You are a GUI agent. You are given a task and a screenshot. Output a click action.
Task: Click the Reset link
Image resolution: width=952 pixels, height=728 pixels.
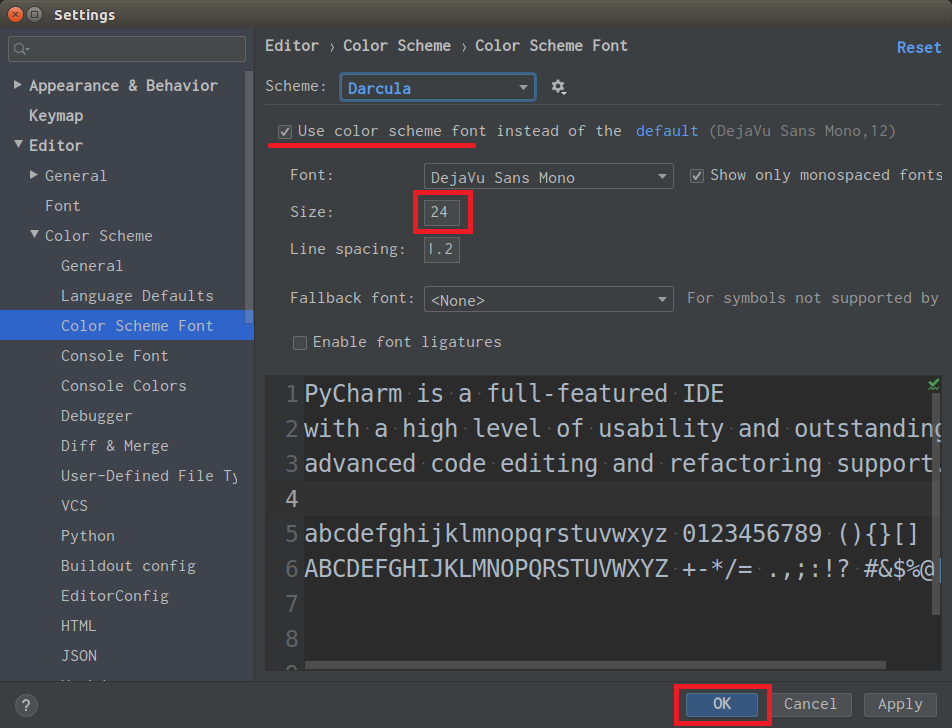click(919, 47)
